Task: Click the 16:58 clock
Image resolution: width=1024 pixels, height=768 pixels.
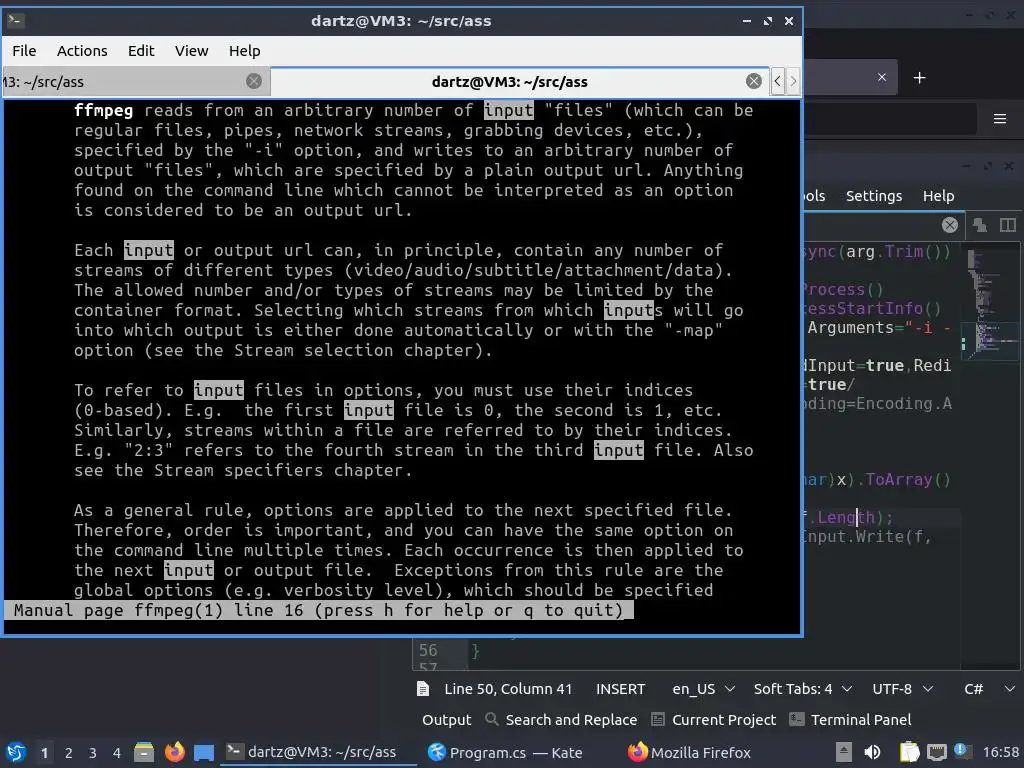Action: pos(1000,752)
